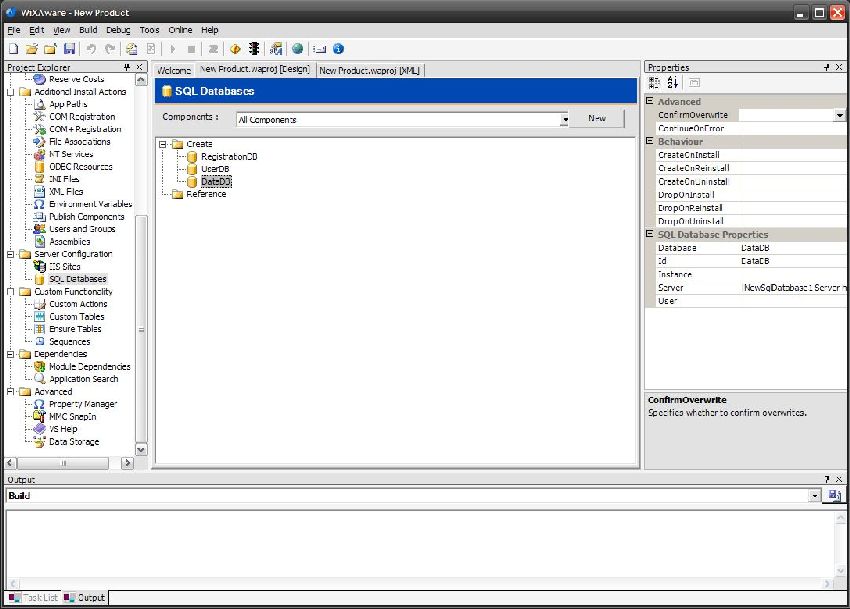Select Property Manager under Advanced
This screenshot has height=609, width=850.
82,404
